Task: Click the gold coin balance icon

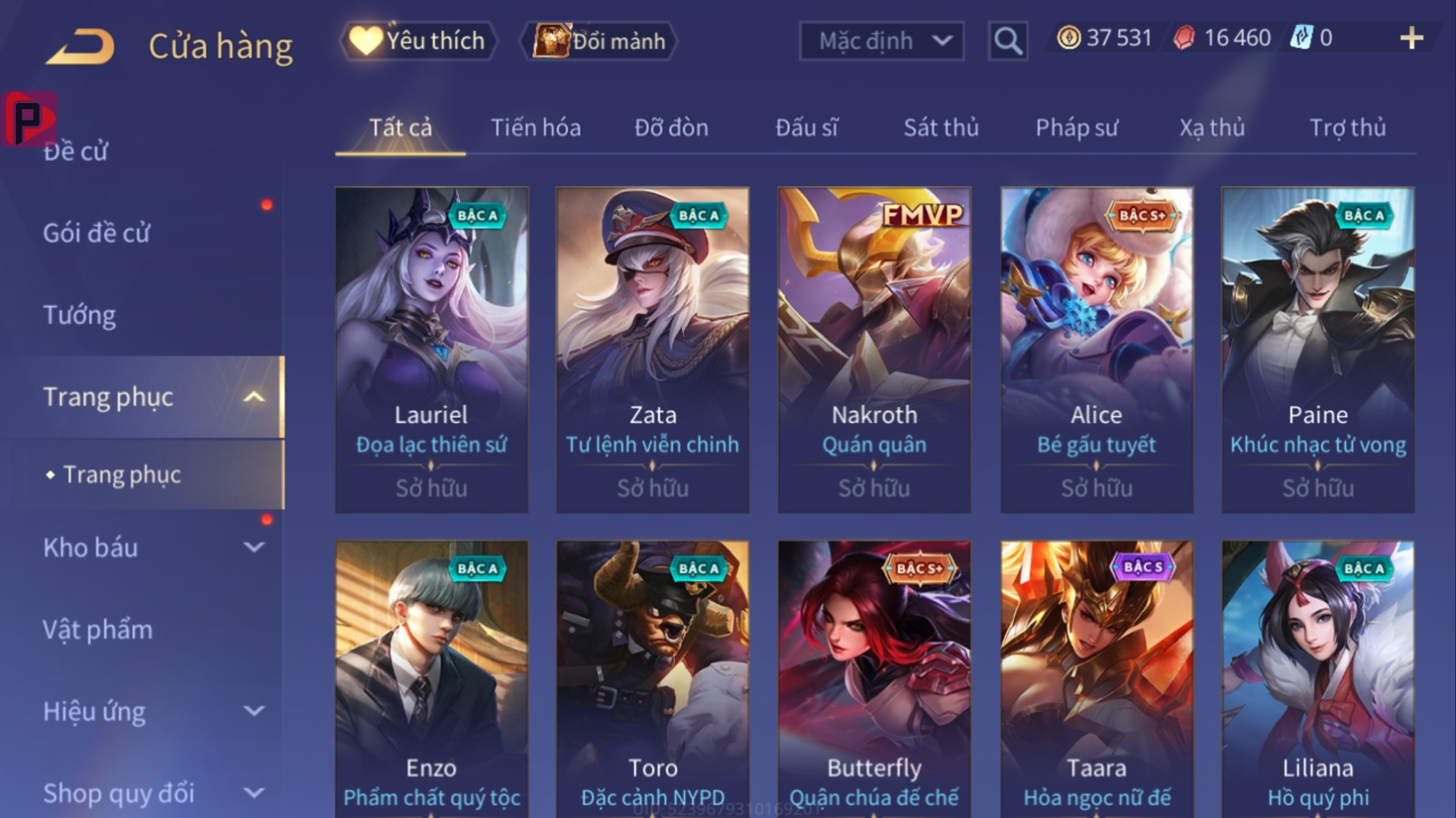Action: 1068,37
